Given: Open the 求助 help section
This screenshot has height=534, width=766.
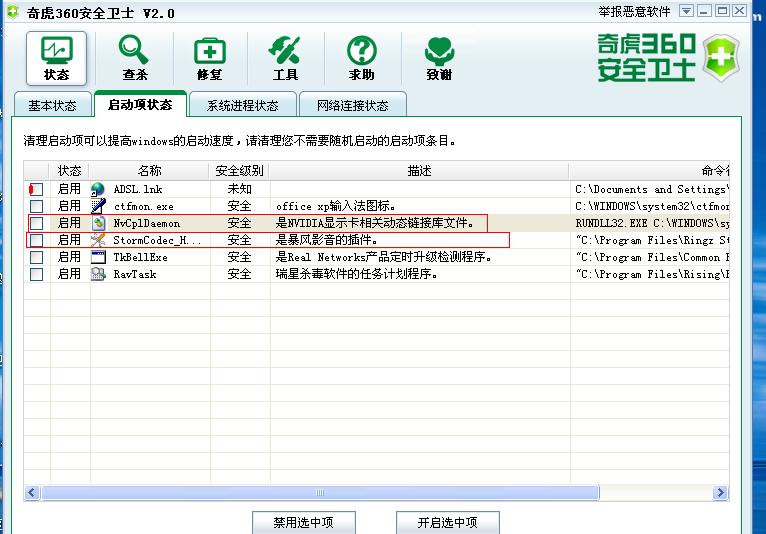Looking at the screenshot, I should 362,59.
